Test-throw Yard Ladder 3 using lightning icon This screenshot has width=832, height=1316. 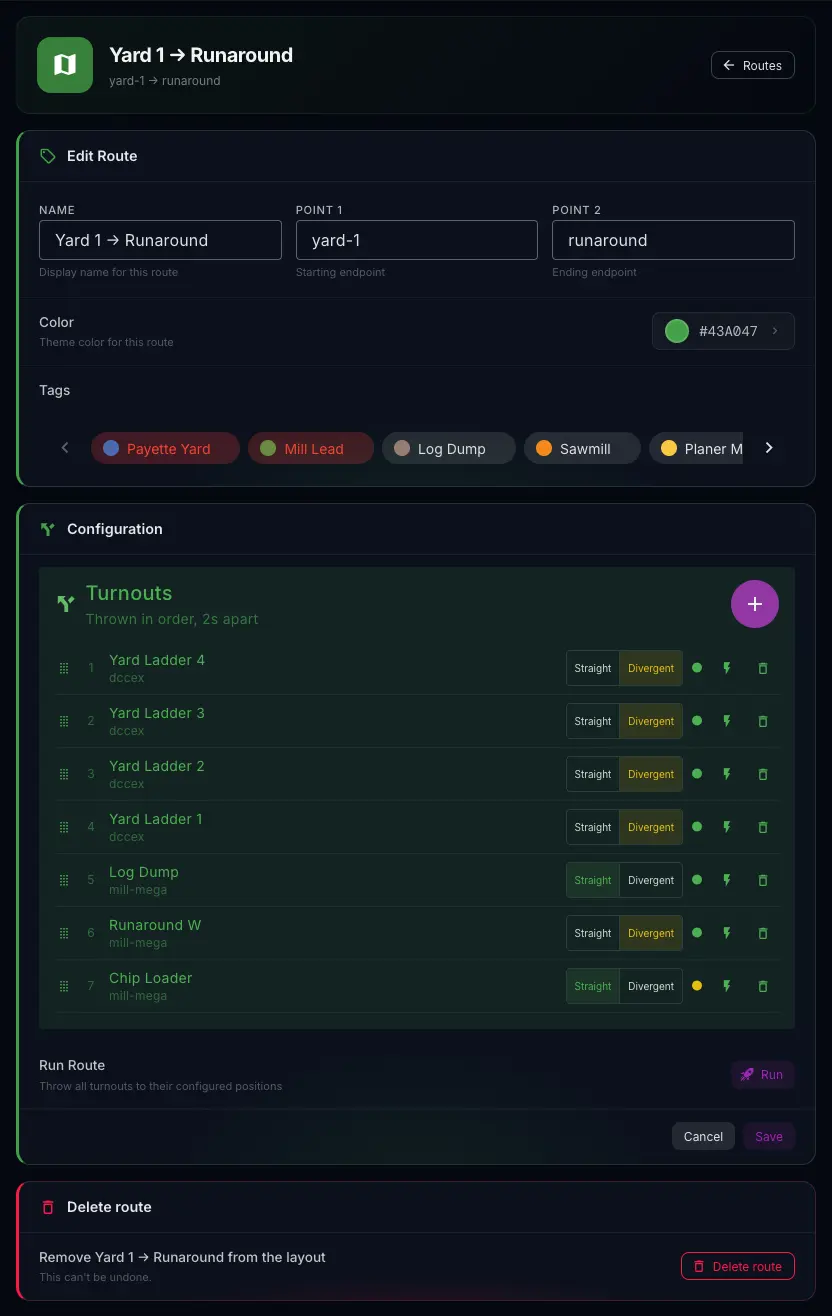pyautogui.click(x=727, y=721)
